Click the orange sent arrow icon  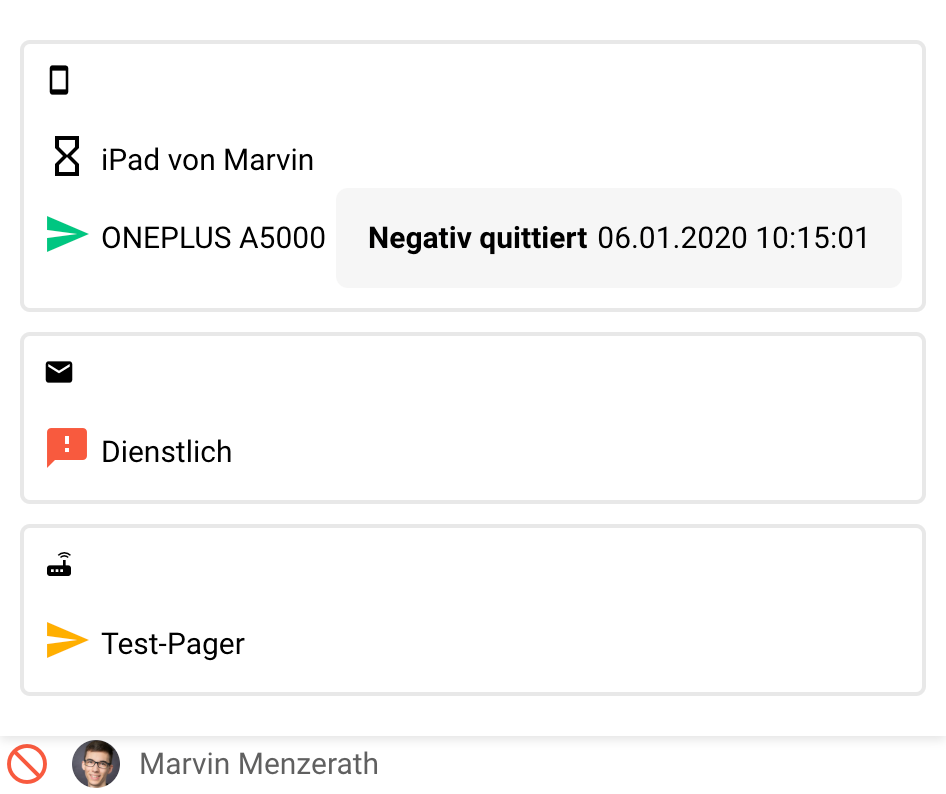click(x=67, y=641)
